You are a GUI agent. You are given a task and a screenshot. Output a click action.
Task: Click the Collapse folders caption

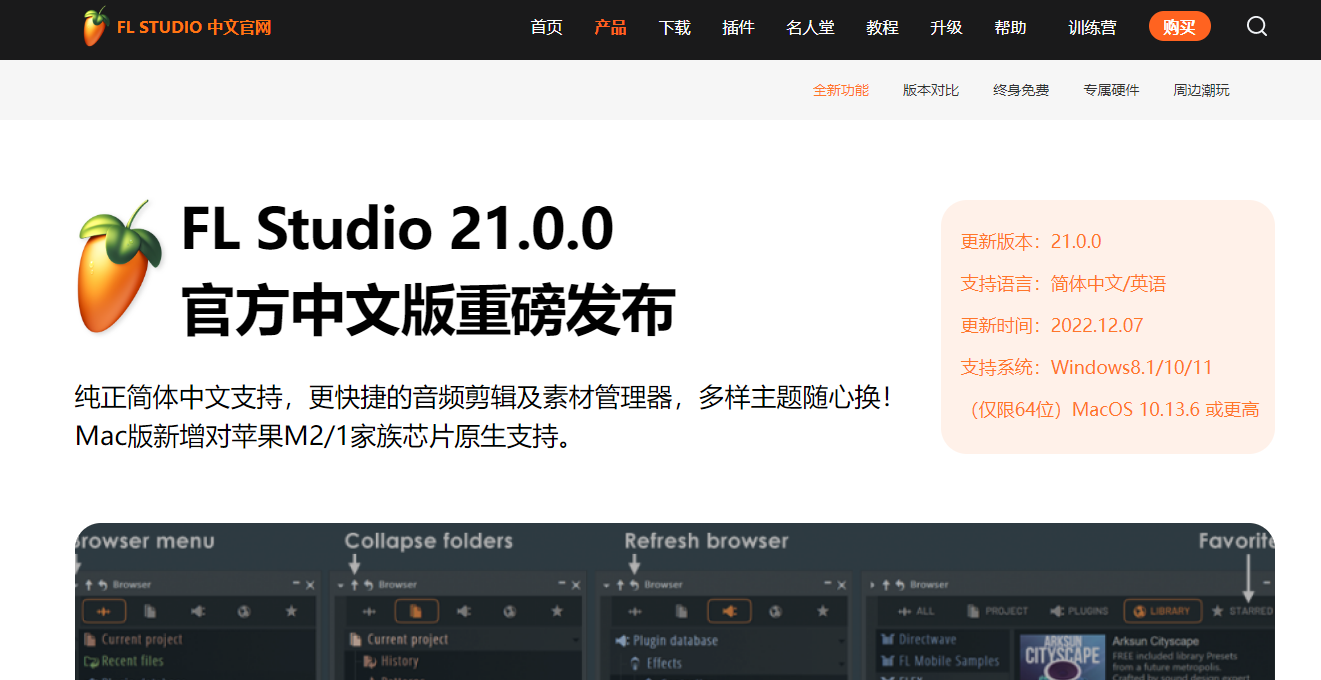pyautogui.click(x=428, y=541)
